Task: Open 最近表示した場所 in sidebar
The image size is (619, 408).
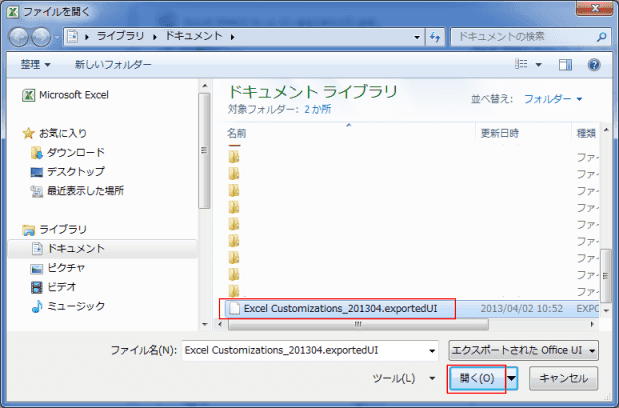Action: click(77, 191)
